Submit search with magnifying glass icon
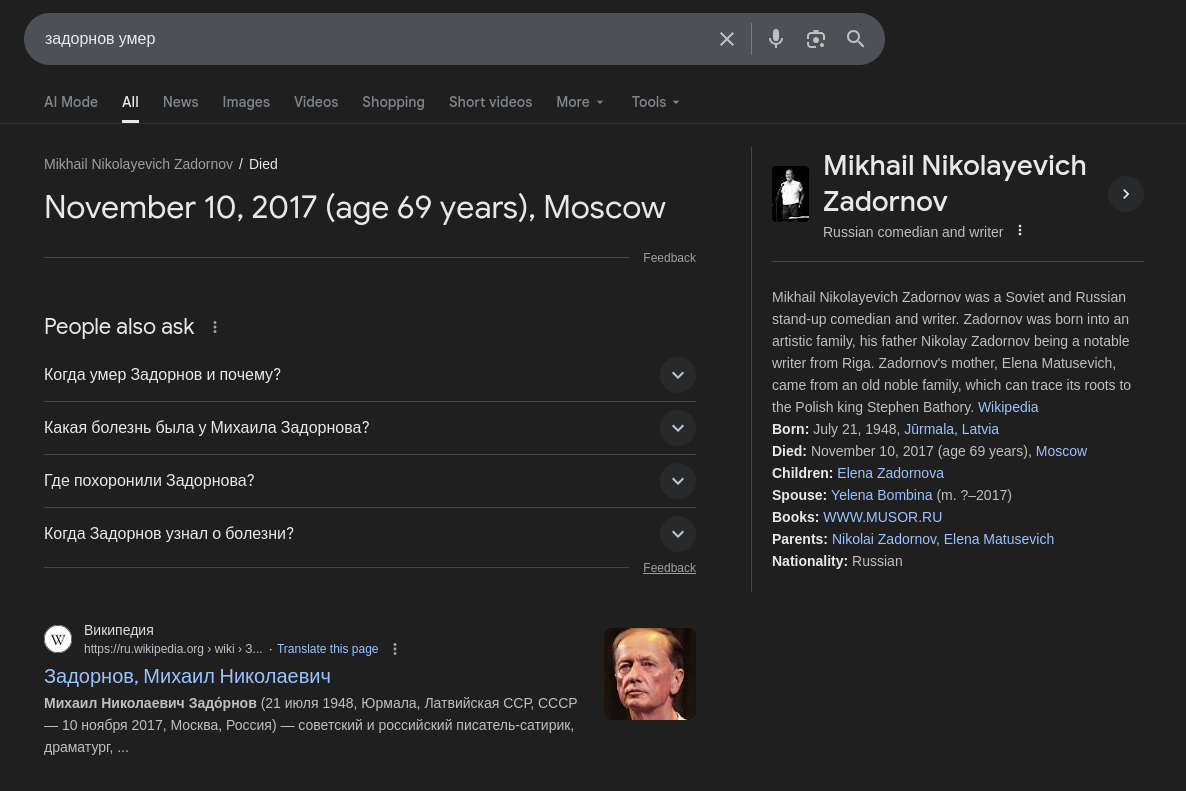 (x=855, y=39)
